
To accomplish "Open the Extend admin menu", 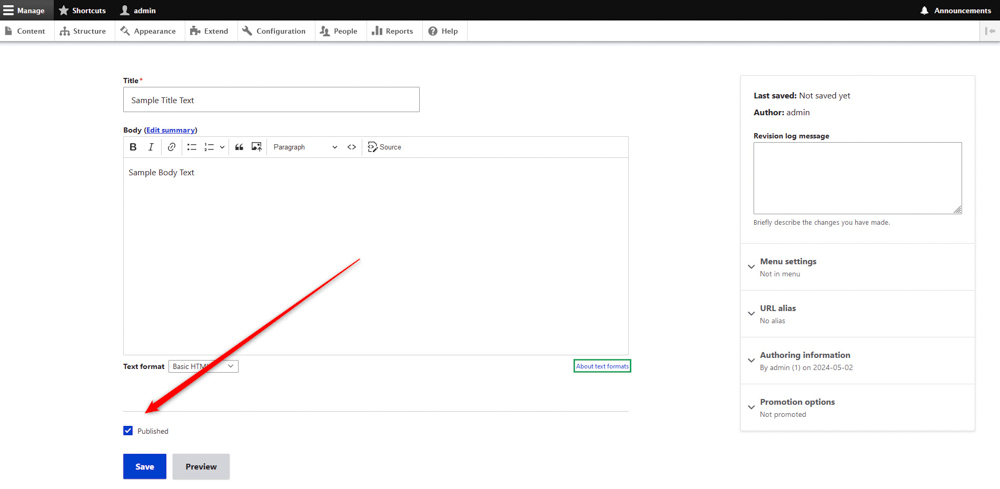I will [x=210, y=31].
